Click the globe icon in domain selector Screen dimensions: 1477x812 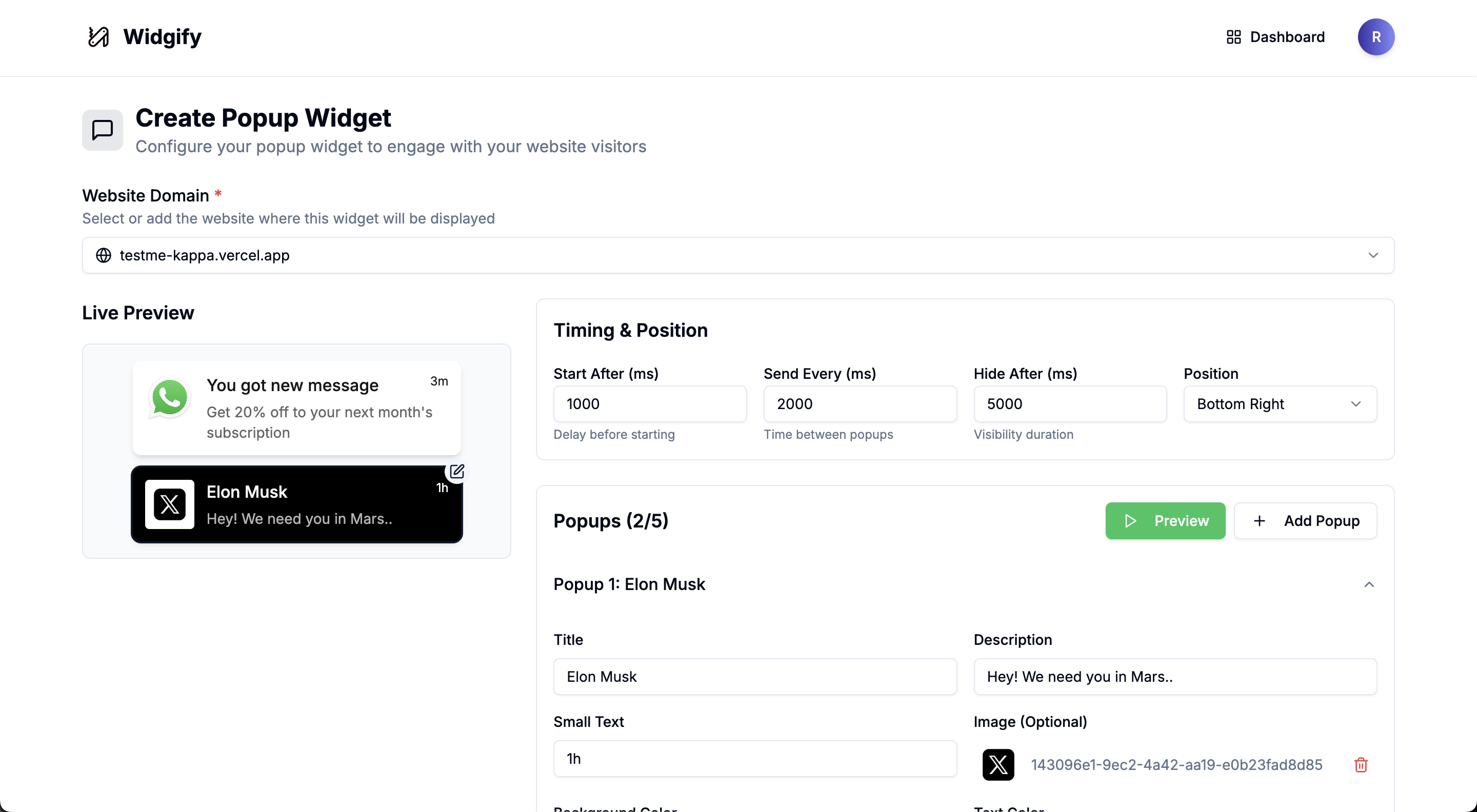103,255
